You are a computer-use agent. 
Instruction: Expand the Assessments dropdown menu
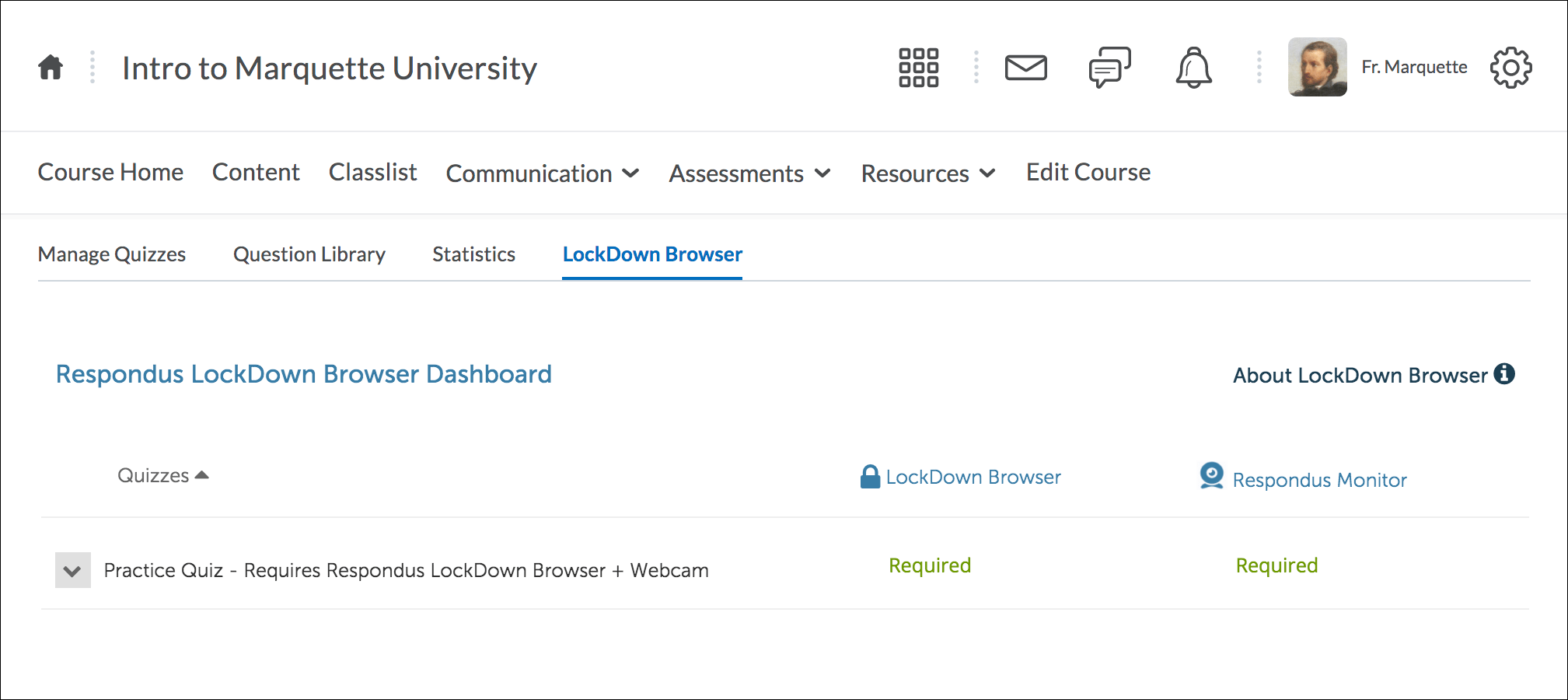click(x=749, y=173)
